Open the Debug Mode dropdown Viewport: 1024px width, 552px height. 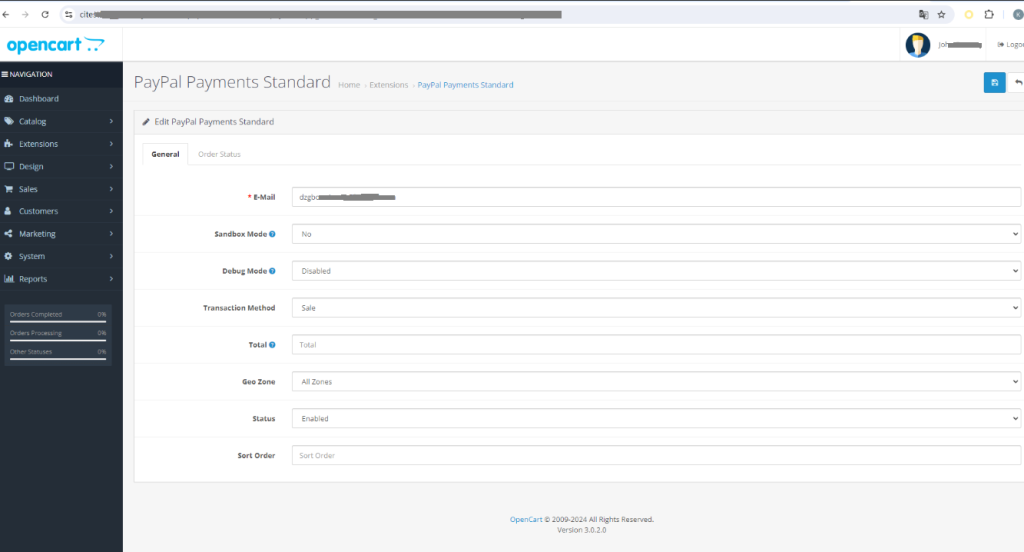(656, 271)
